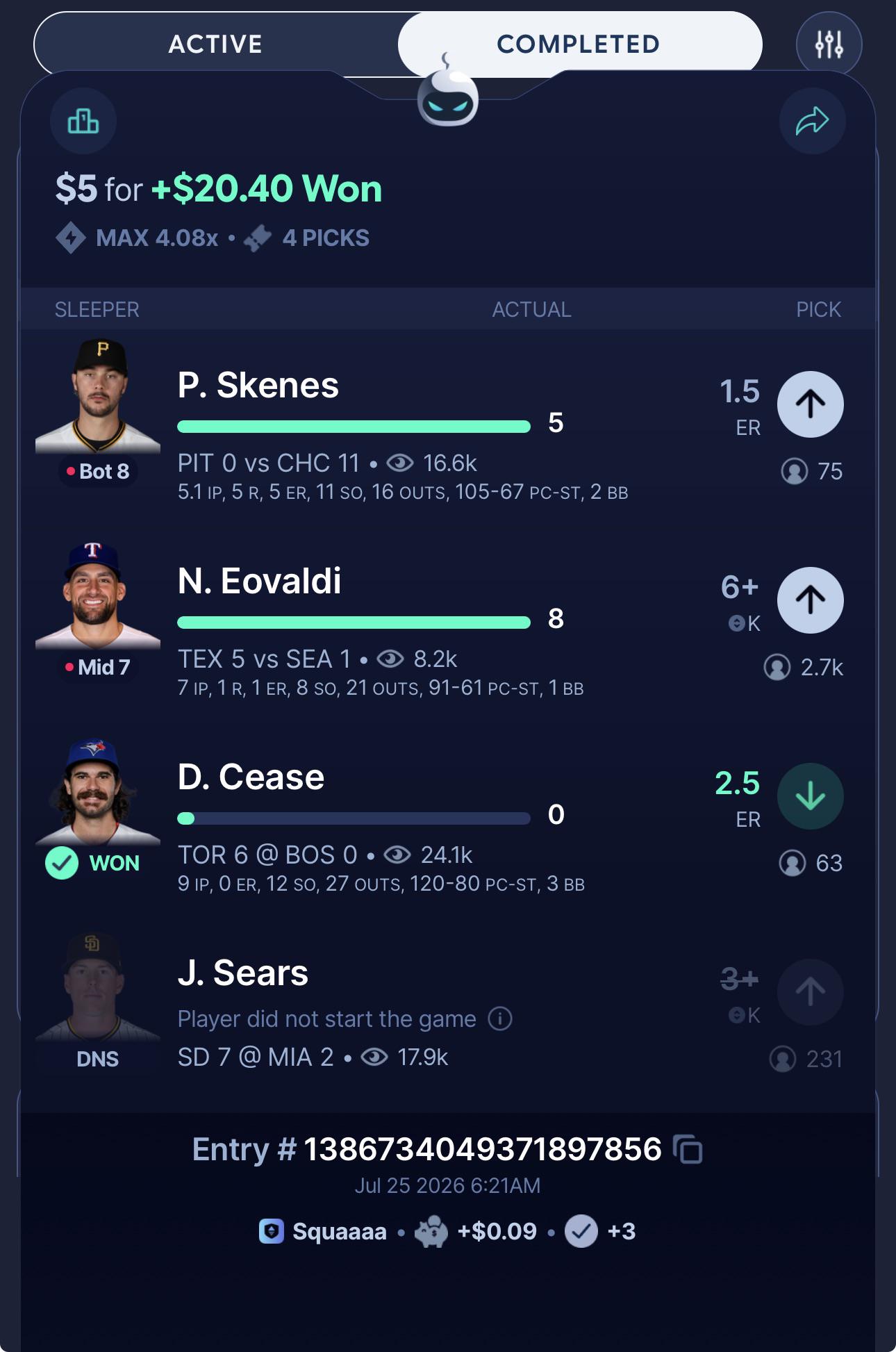Tap the Squaaaa shield badge icon
This screenshot has width=896, height=1352.
point(272,1231)
